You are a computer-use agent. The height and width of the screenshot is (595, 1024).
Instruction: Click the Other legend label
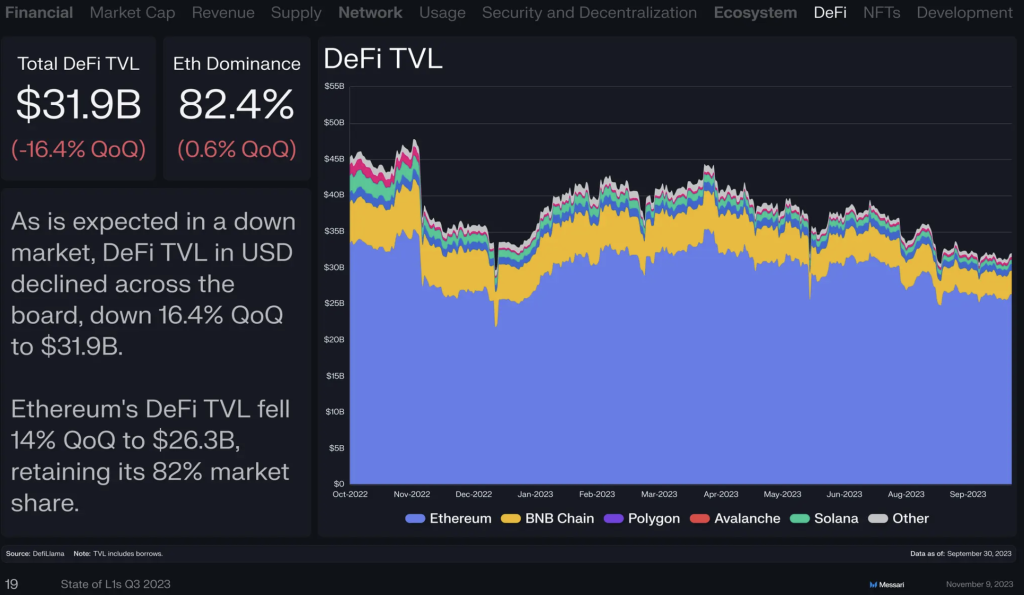(910, 519)
